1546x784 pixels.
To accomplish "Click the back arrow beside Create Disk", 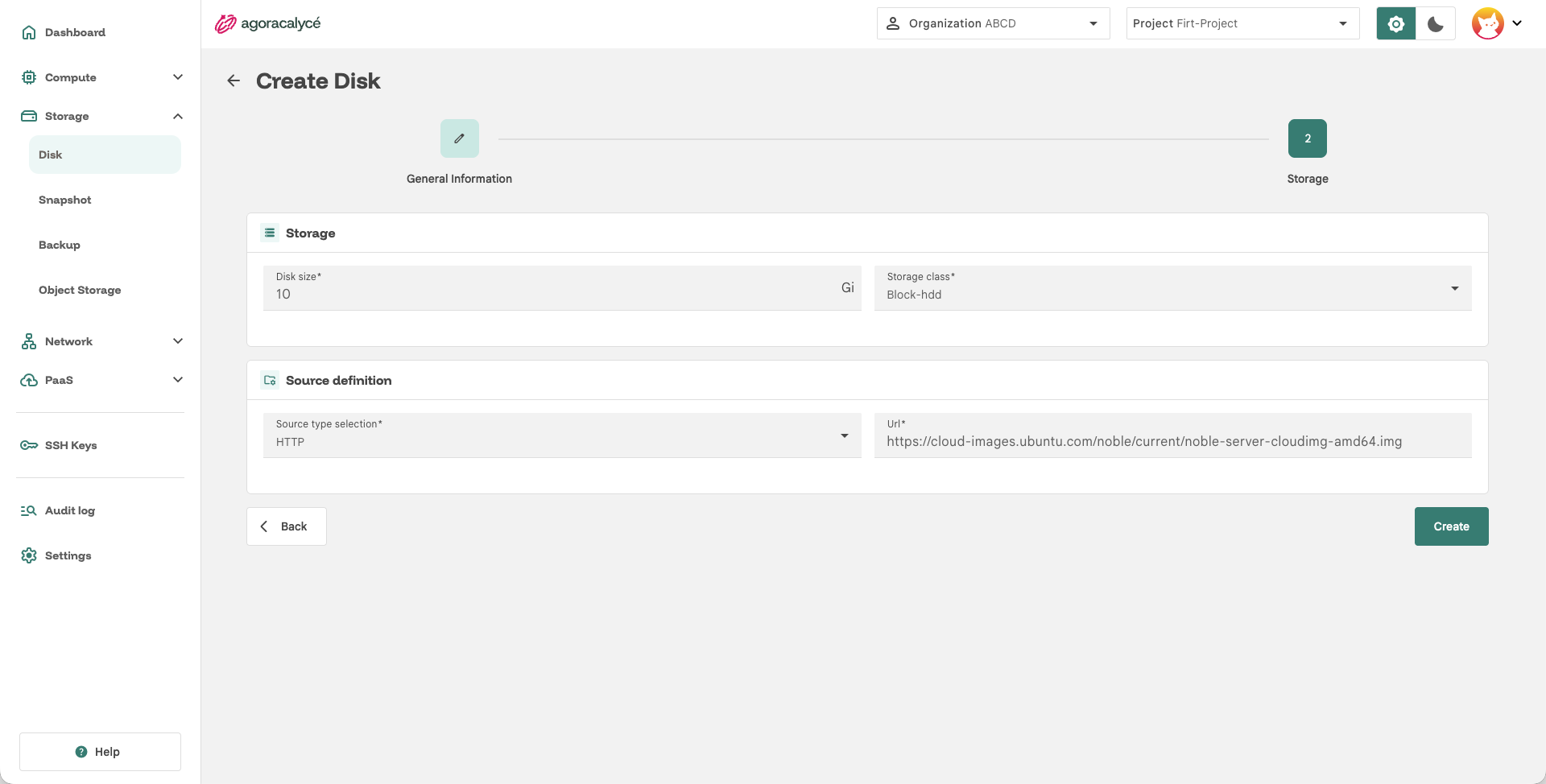I will pos(234,80).
